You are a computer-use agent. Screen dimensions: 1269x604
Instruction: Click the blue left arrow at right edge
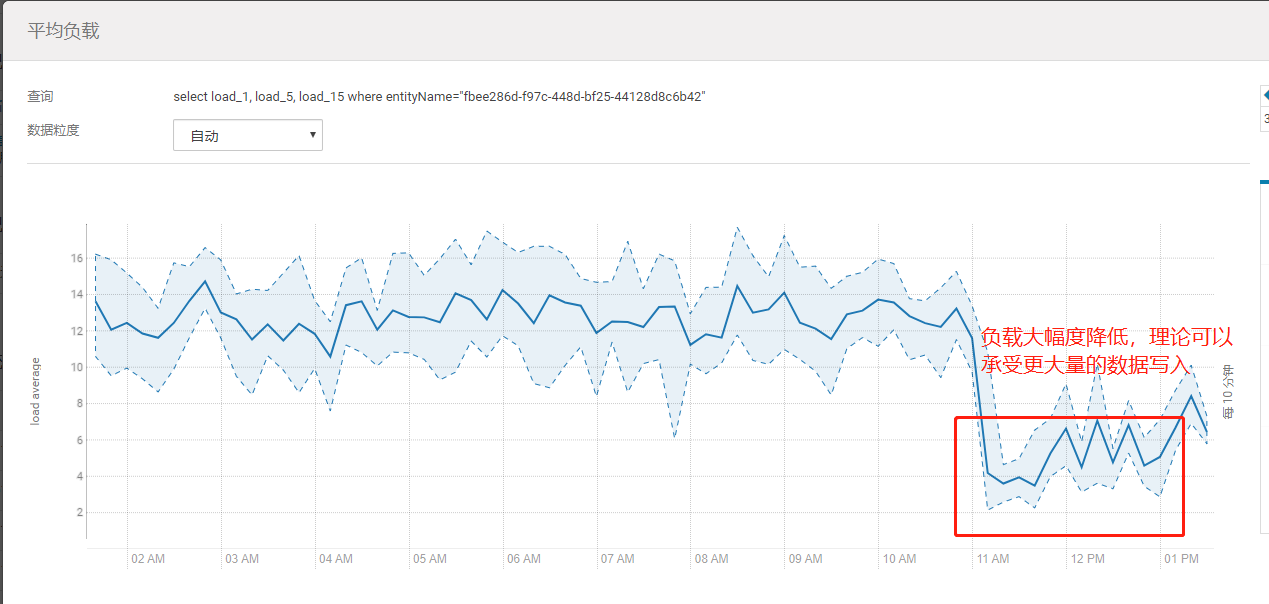coord(1263,95)
